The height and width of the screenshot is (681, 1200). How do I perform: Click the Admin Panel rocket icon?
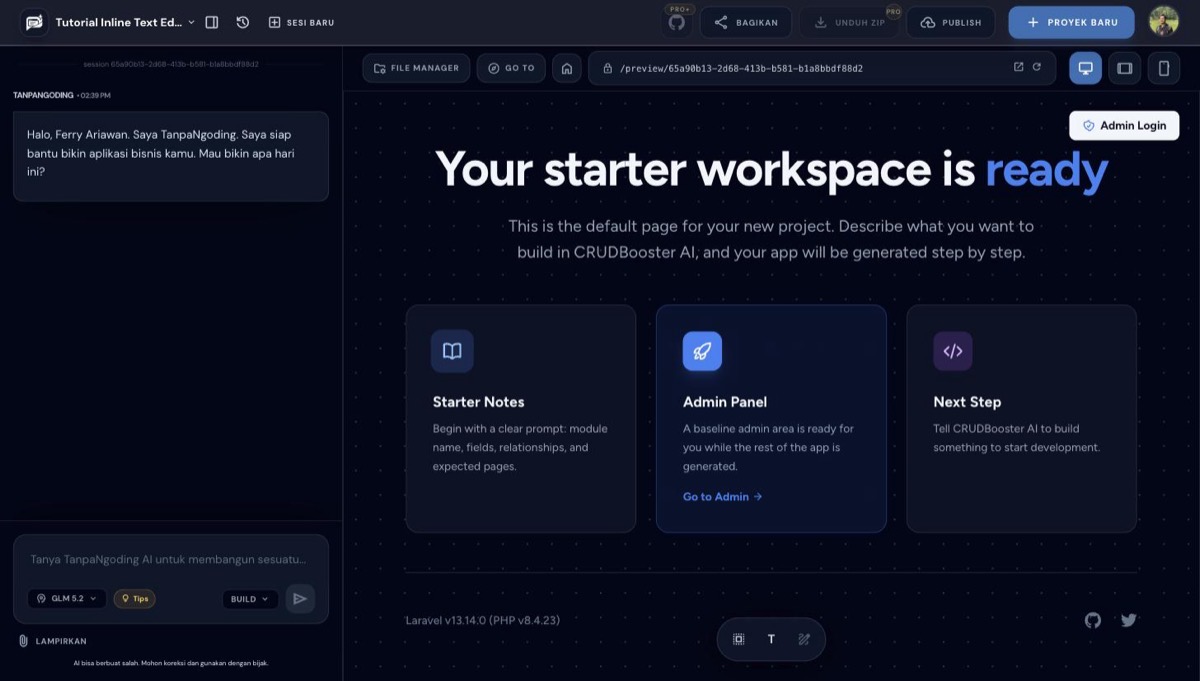(702, 351)
